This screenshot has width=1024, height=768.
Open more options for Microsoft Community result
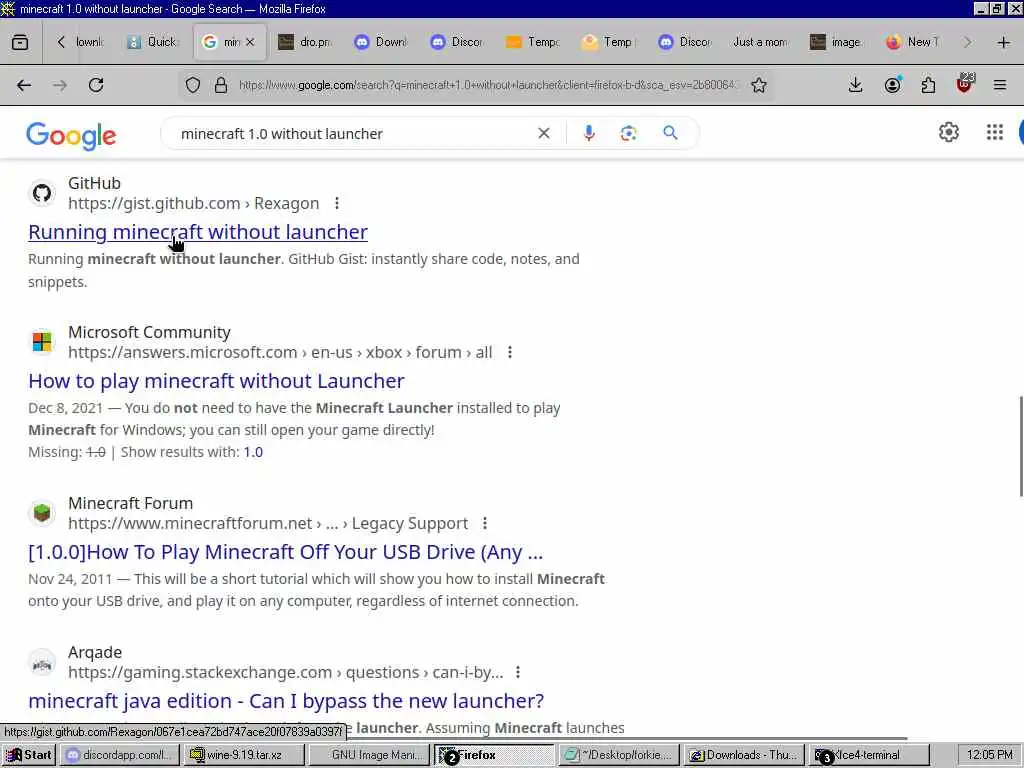(510, 352)
